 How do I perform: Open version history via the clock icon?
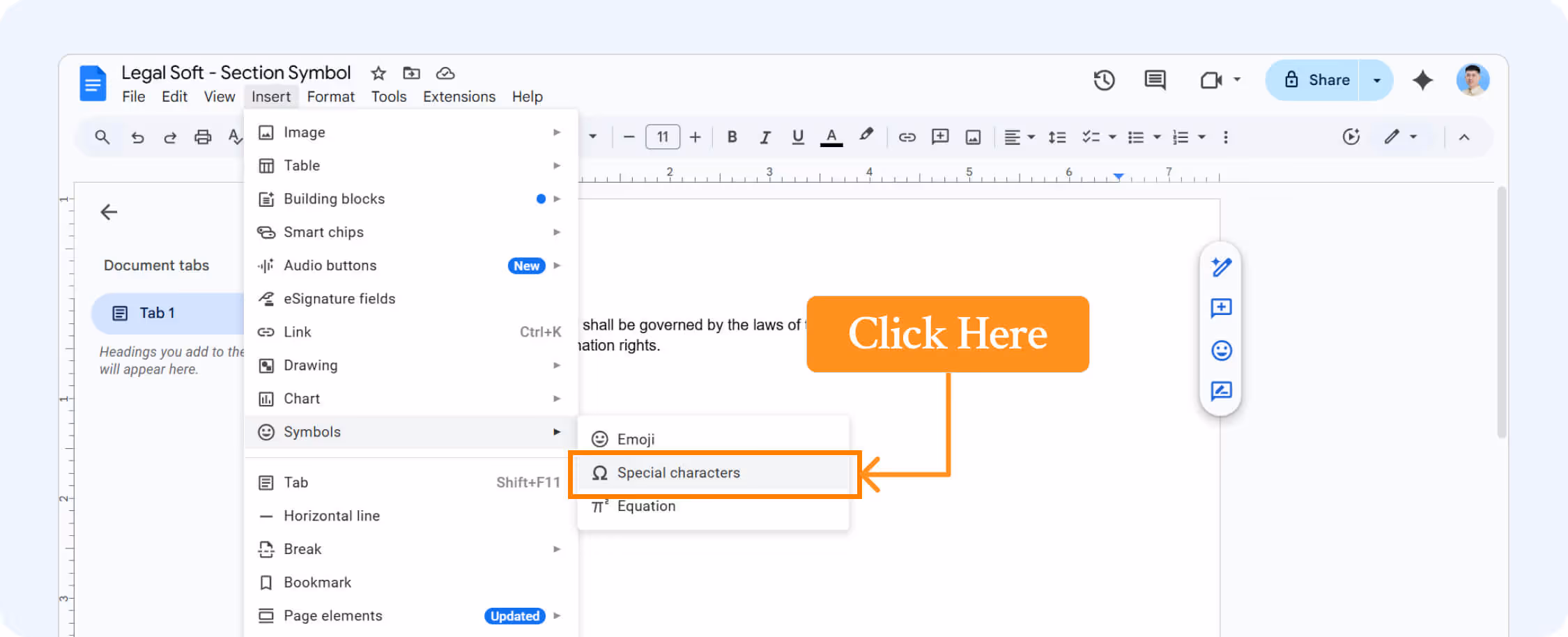point(1103,80)
